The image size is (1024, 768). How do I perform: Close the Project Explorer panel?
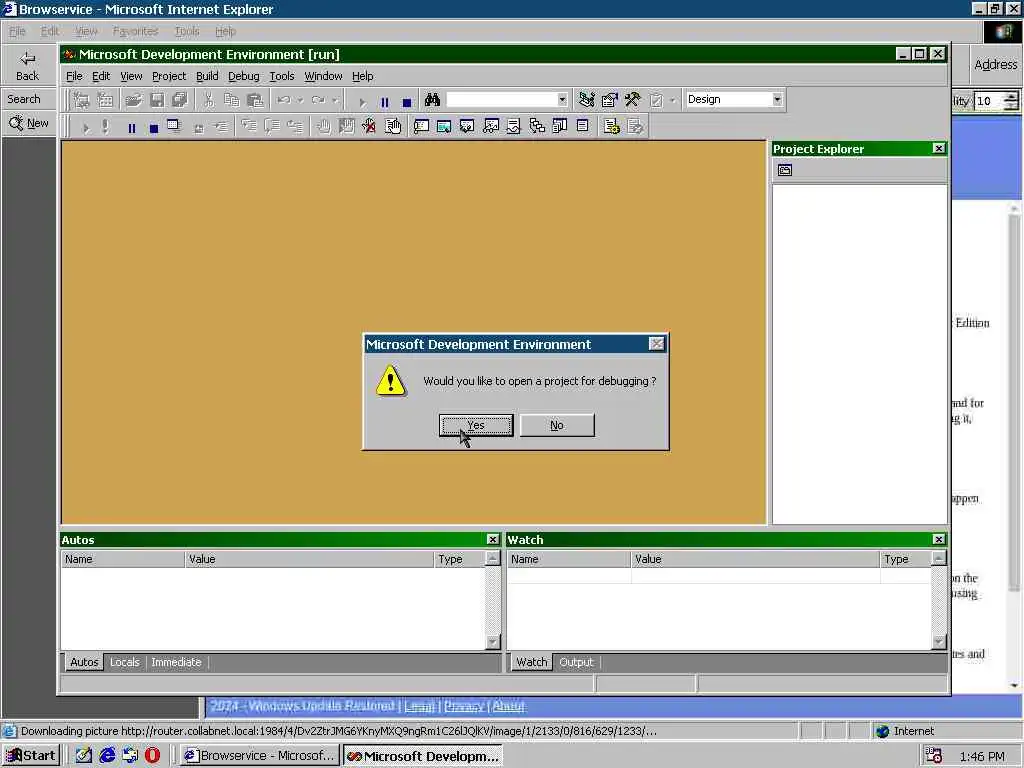pos(938,148)
